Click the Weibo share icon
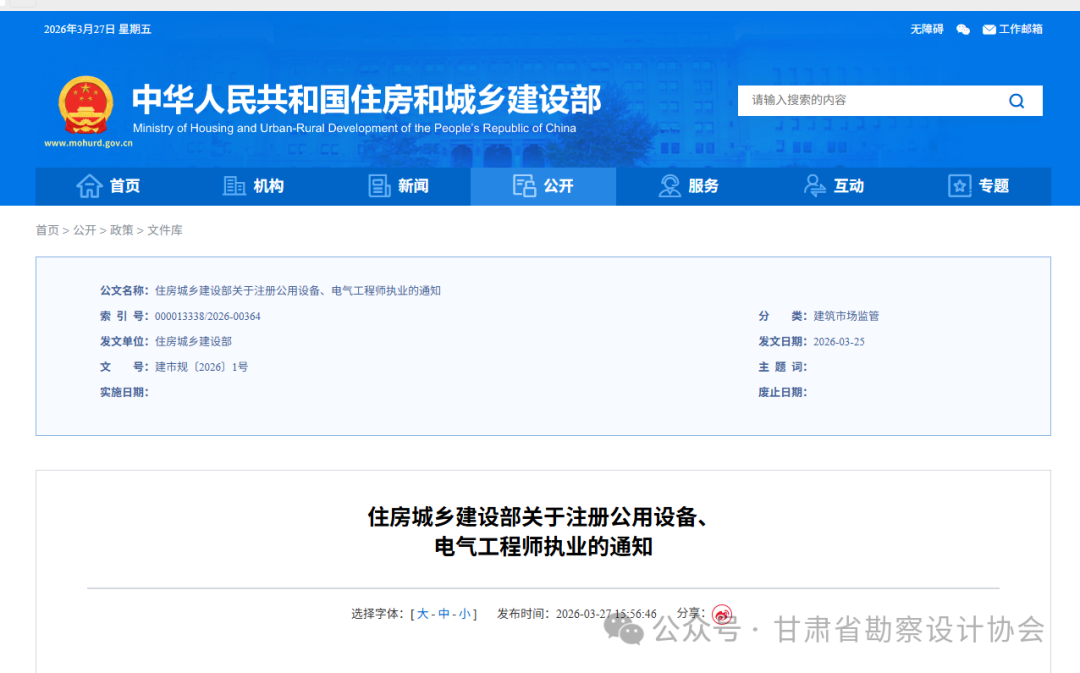 pyautogui.click(x=722, y=614)
